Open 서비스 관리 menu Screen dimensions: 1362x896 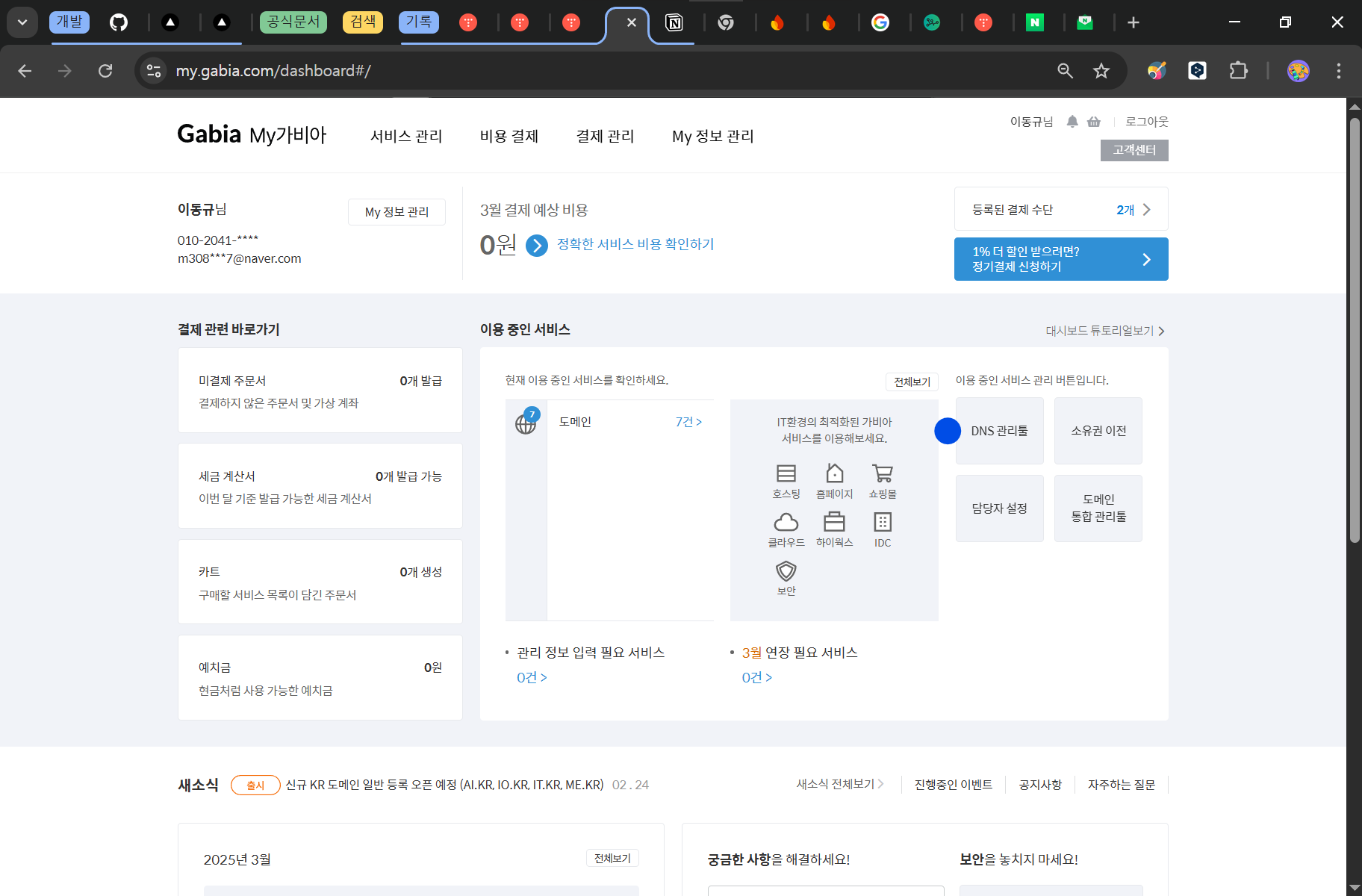[x=406, y=136]
